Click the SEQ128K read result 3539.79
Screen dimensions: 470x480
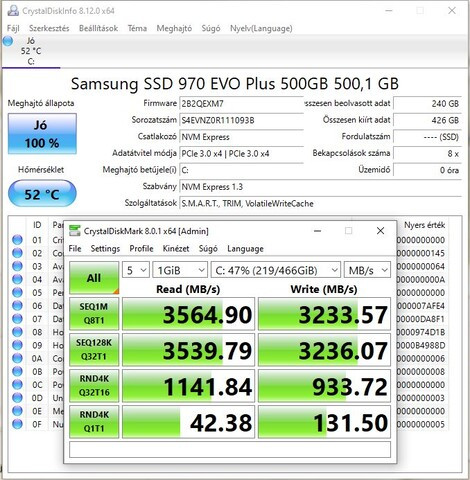(x=188, y=350)
